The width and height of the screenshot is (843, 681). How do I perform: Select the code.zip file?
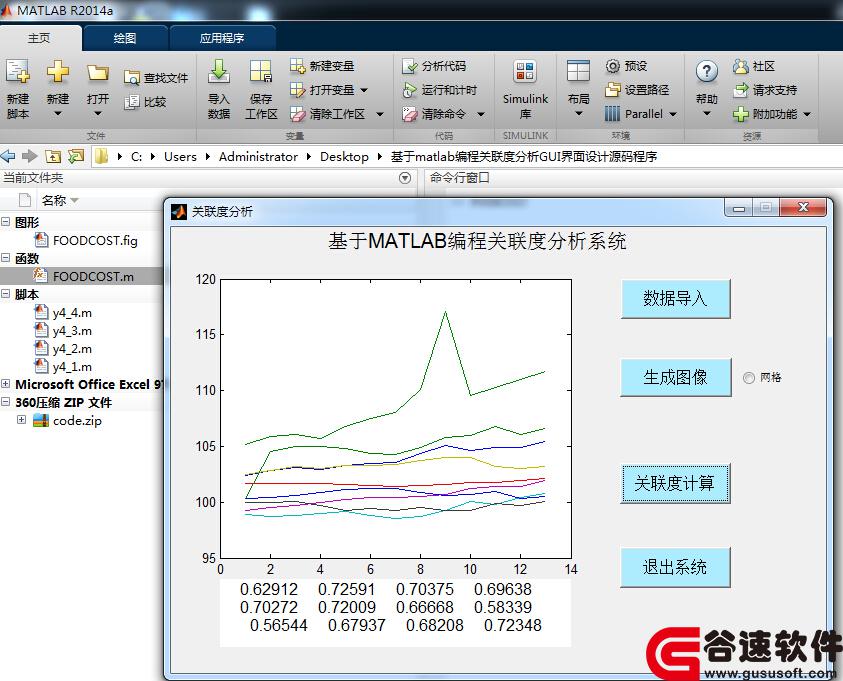pos(77,420)
